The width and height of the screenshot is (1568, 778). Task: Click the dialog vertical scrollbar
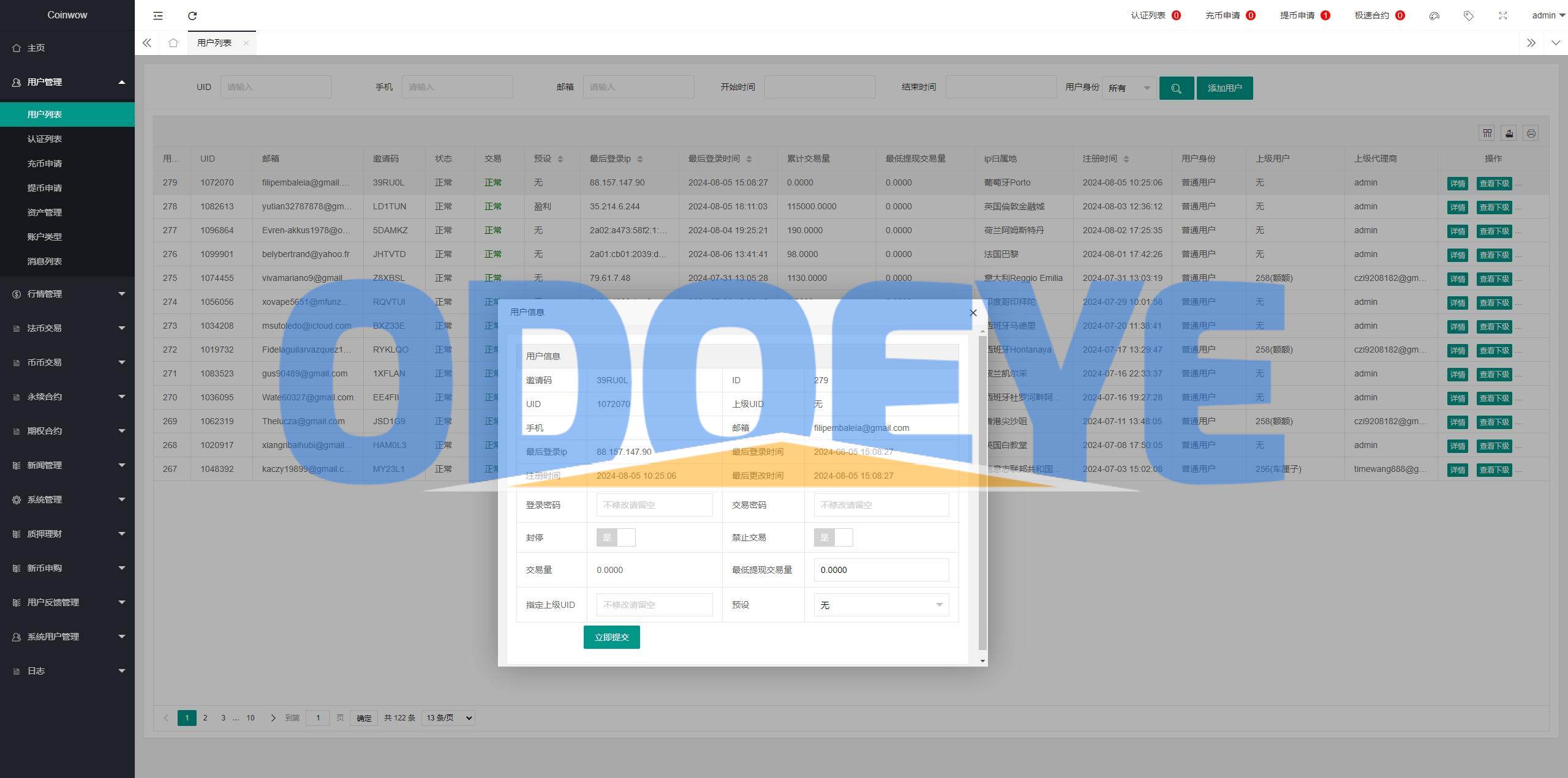coord(982,493)
